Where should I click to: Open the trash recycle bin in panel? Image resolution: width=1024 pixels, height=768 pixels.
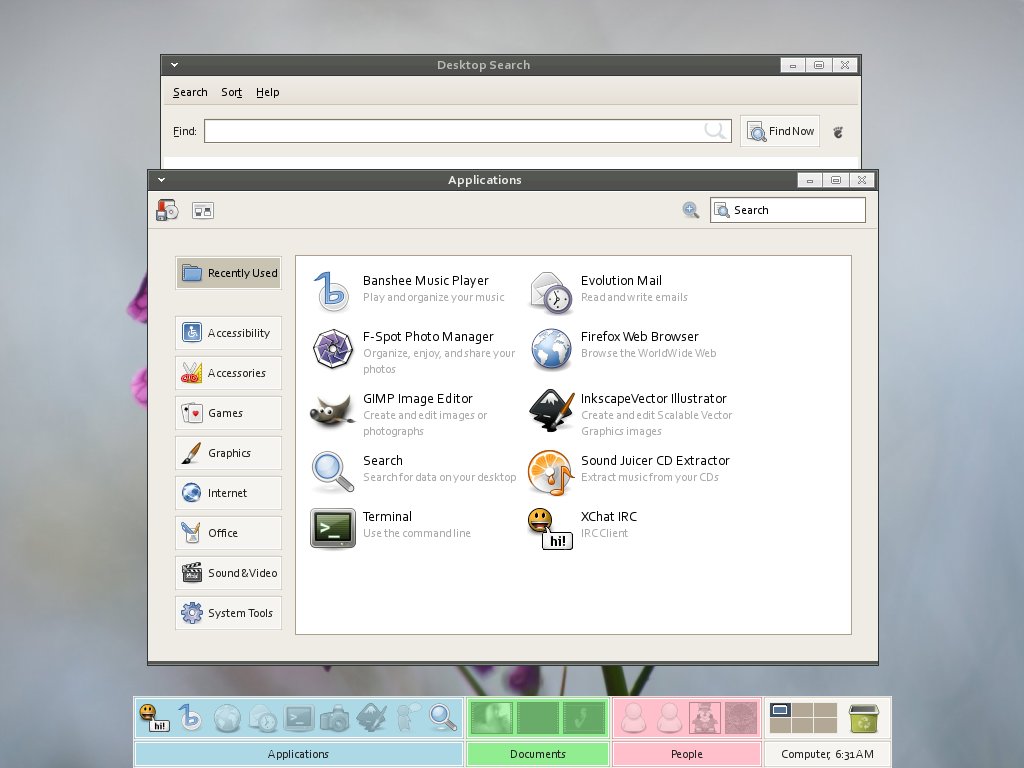tap(863, 718)
